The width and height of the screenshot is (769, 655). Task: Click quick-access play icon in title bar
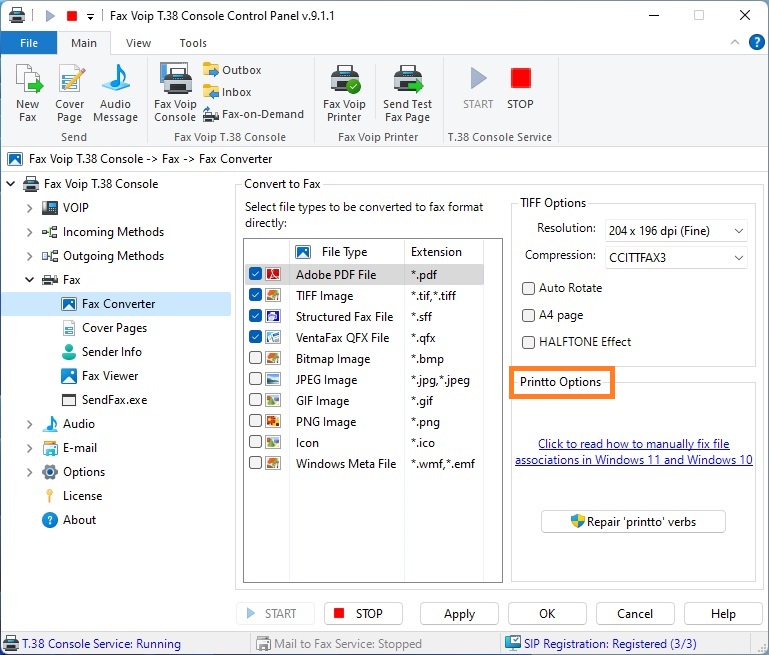tap(50, 16)
